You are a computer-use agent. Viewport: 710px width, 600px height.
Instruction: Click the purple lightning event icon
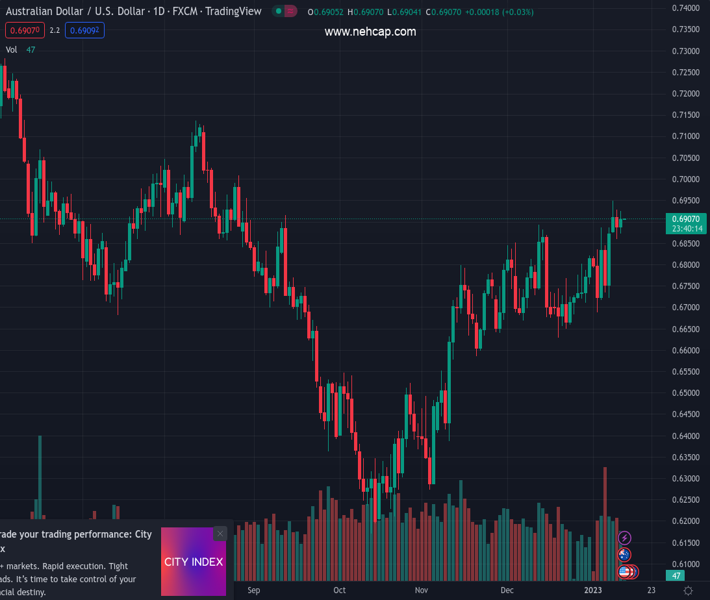tap(625, 539)
